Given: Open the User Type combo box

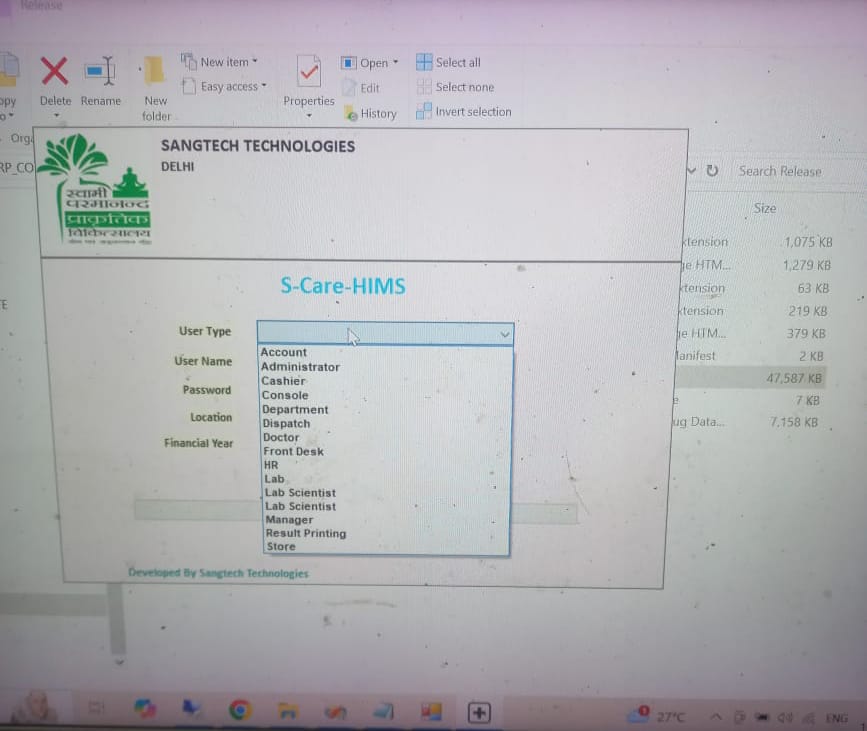Looking at the screenshot, I should 385,333.
